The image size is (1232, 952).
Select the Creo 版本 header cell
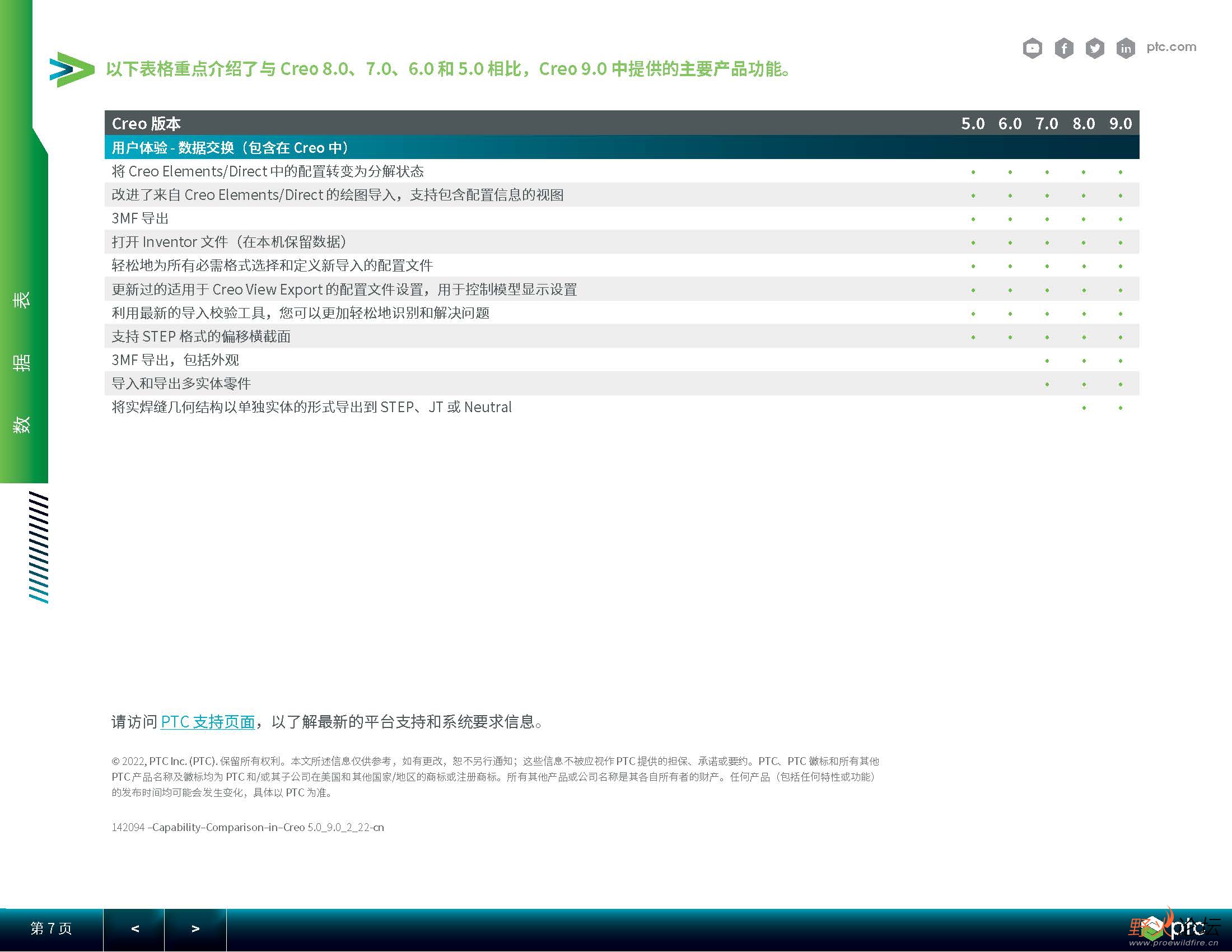click(x=146, y=124)
